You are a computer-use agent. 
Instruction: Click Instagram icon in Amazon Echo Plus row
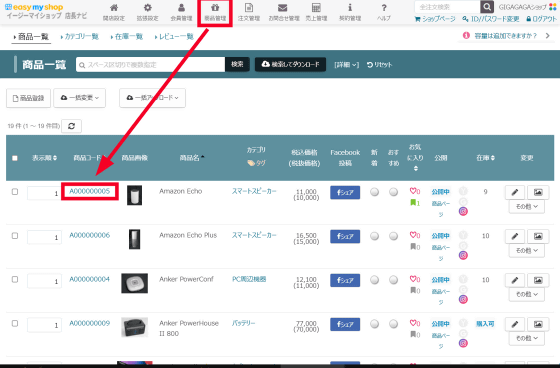(463, 255)
